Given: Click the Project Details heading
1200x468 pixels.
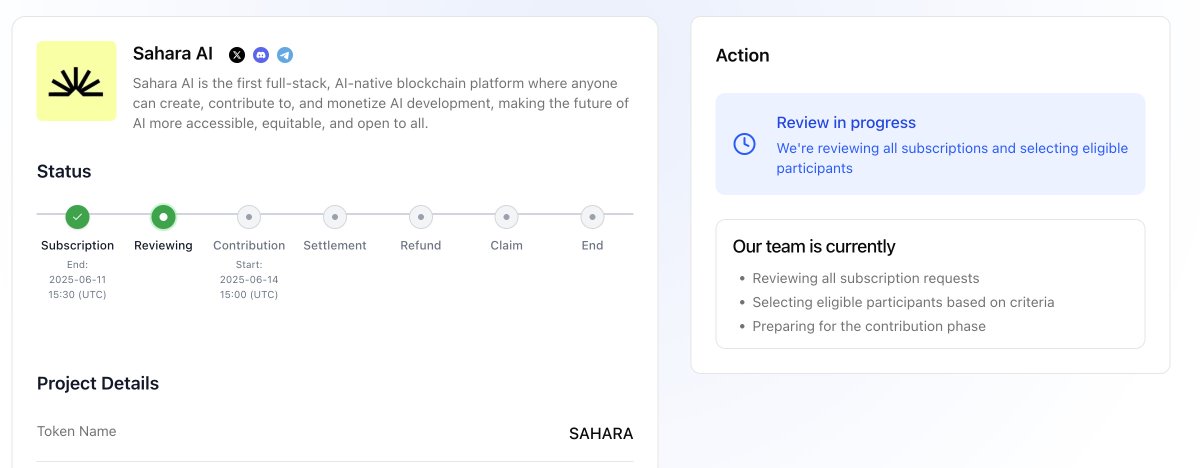Looking at the screenshot, I should point(98,383).
